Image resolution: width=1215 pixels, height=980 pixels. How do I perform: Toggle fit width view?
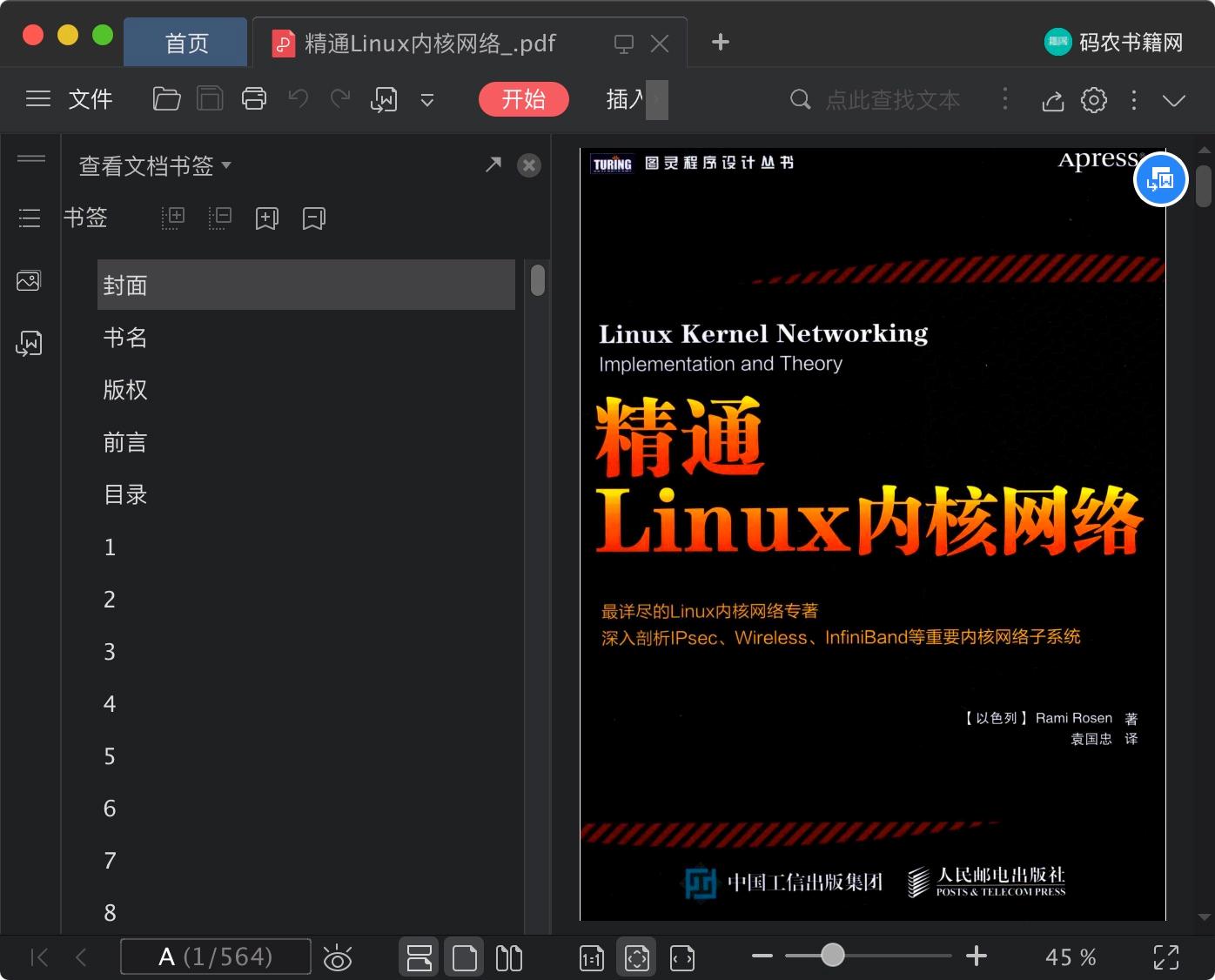[682, 958]
